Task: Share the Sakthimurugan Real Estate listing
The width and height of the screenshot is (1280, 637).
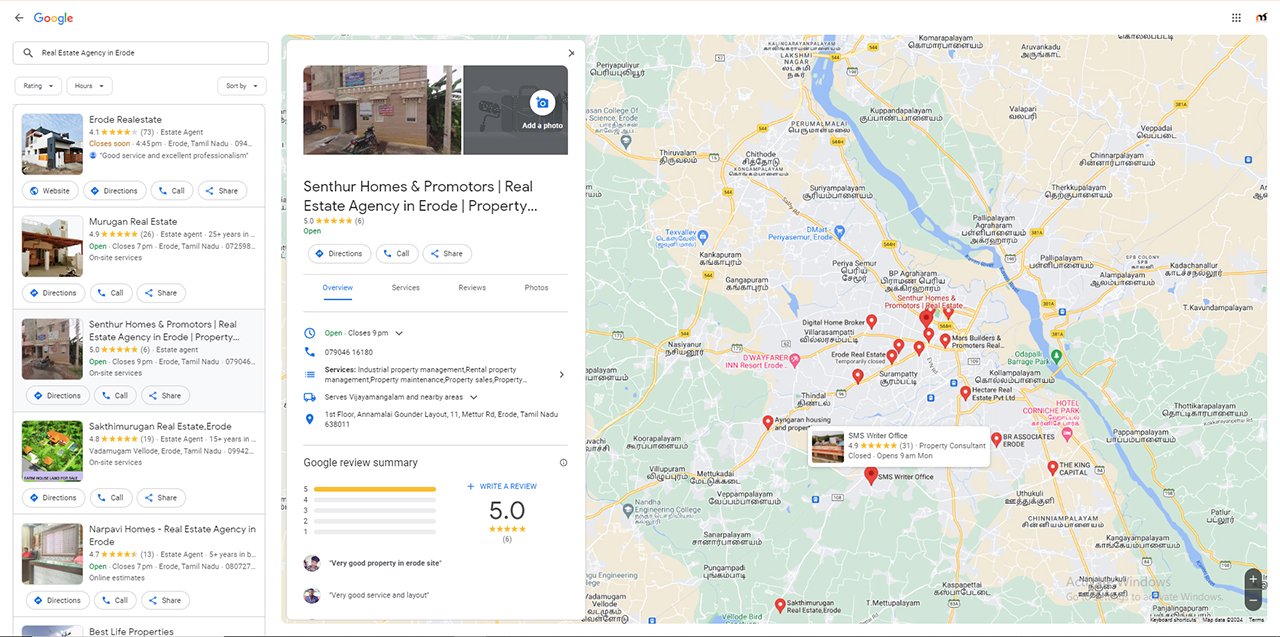Action: [x=161, y=498]
